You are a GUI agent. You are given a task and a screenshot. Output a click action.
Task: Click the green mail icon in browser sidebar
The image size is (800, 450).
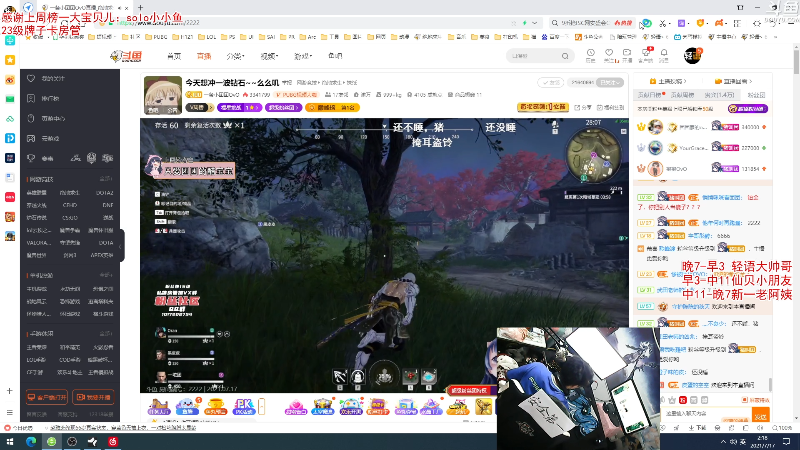[10, 99]
